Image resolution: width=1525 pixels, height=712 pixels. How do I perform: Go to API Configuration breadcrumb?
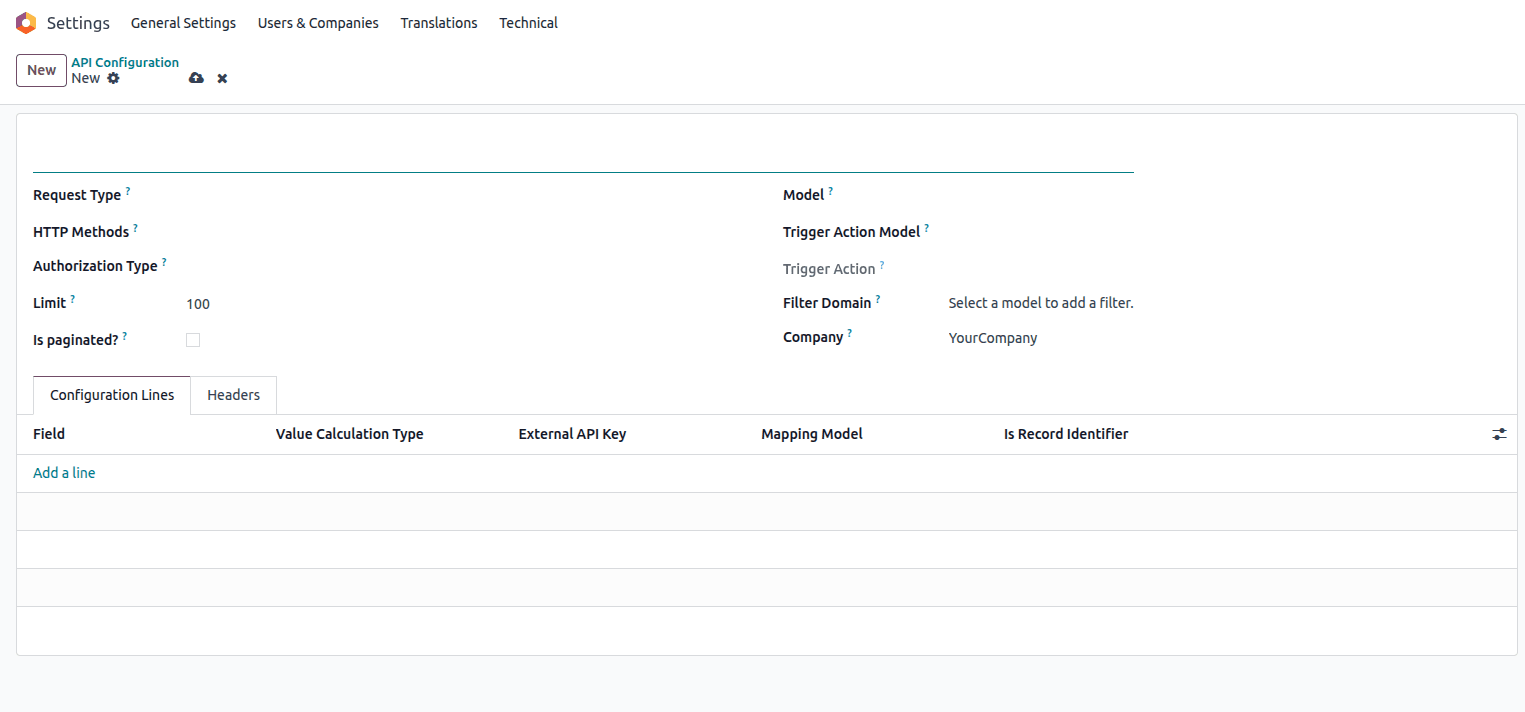click(x=125, y=62)
